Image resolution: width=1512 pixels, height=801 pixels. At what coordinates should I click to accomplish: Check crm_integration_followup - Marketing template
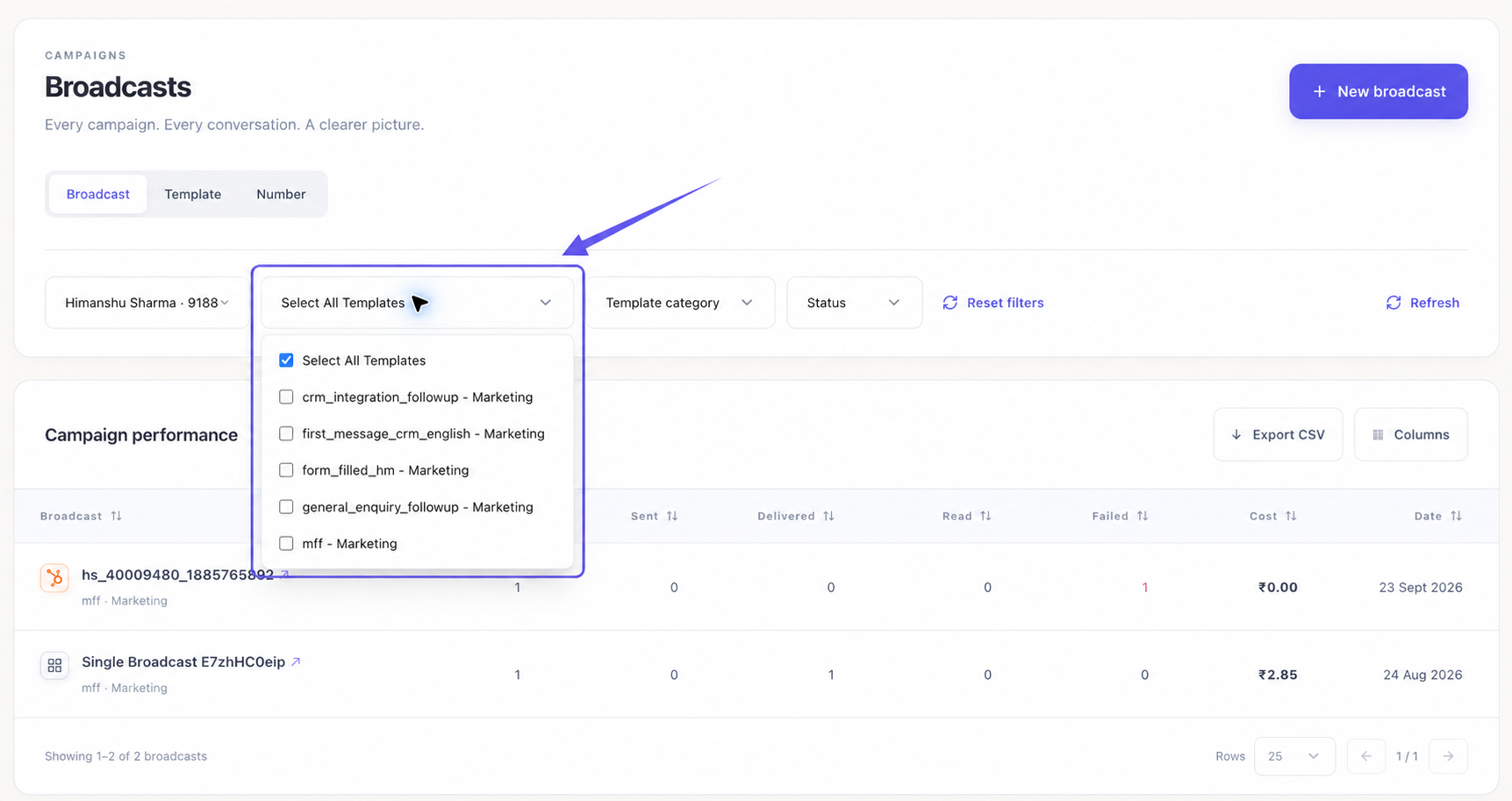click(x=286, y=397)
